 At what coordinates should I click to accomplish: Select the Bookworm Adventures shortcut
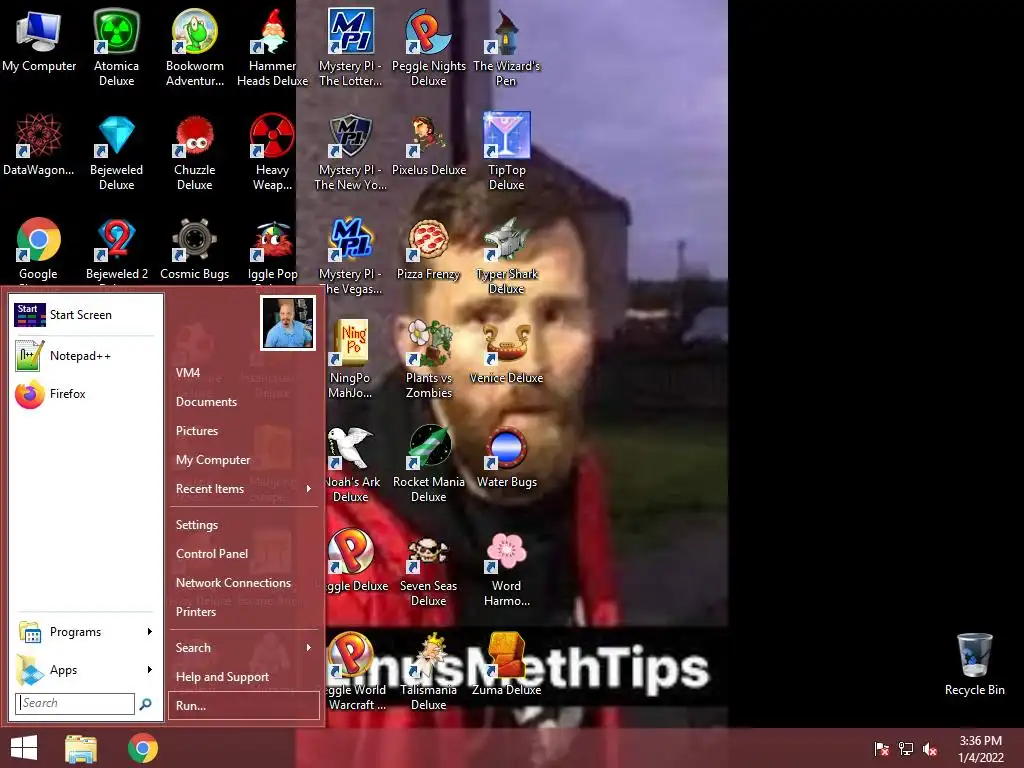[x=195, y=47]
